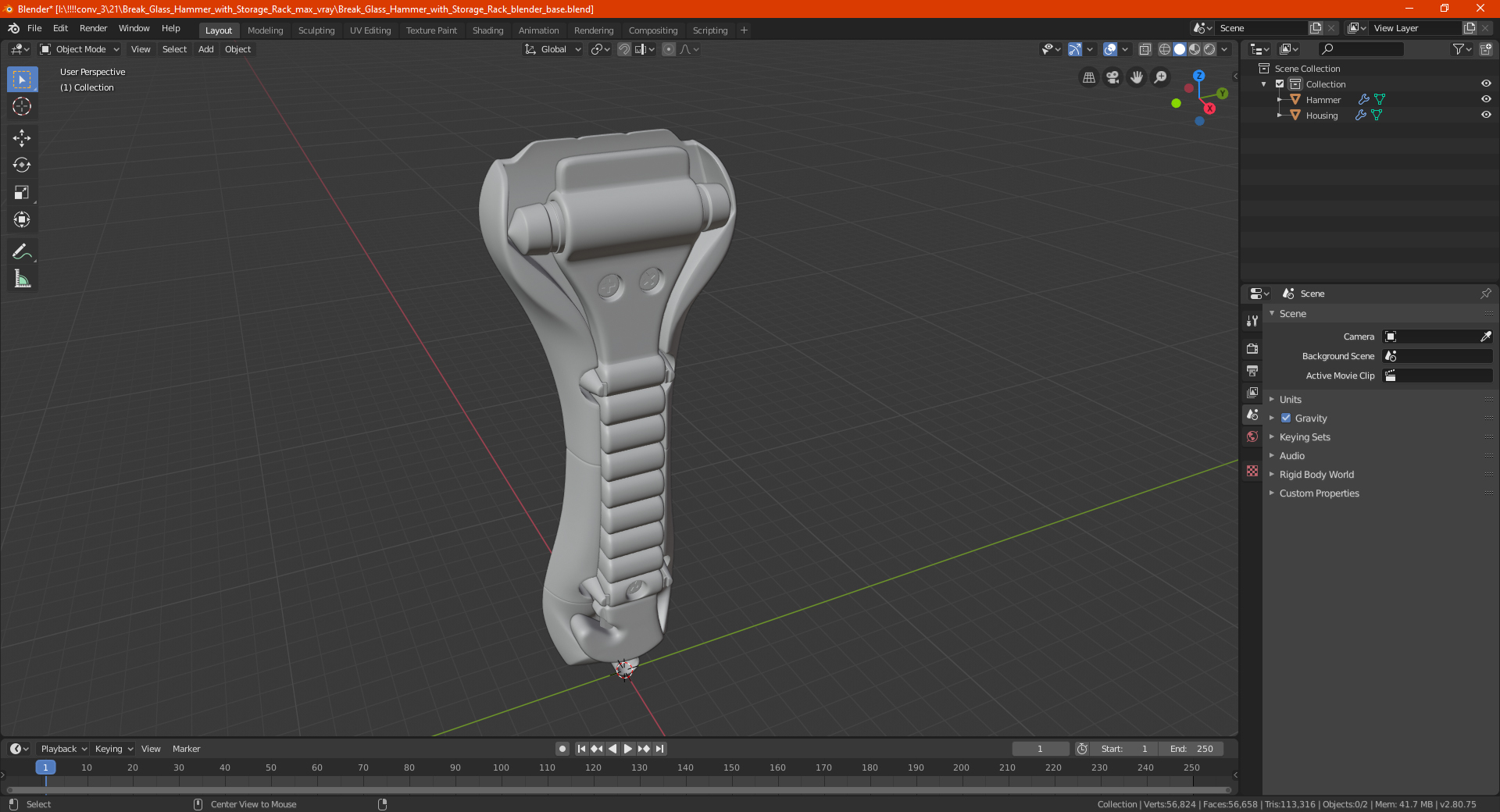Switch to the Shading workspace tab
Image resolution: width=1500 pixels, height=812 pixels.
point(487,30)
